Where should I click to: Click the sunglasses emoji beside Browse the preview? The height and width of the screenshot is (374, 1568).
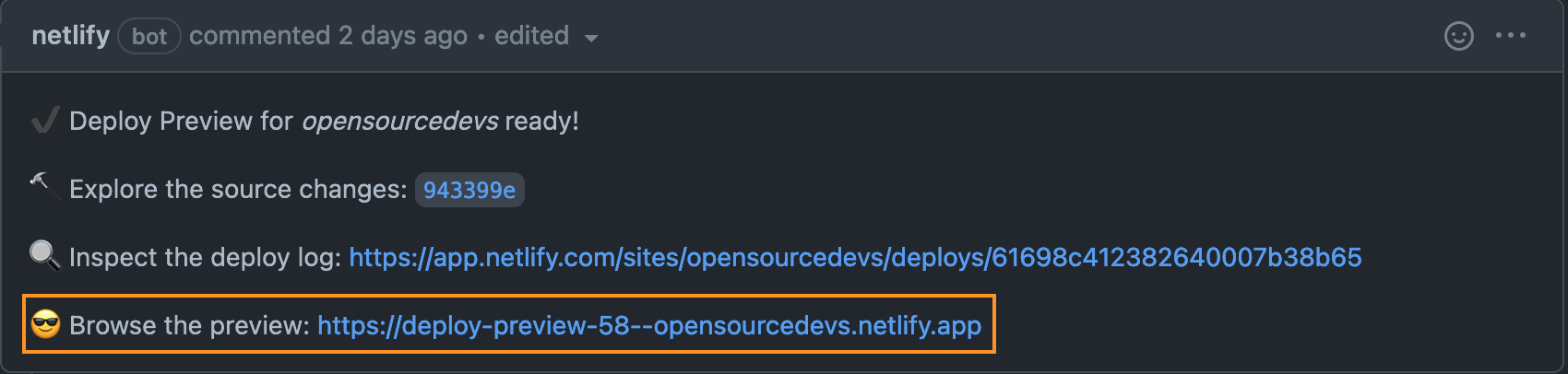pyautogui.click(x=45, y=324)
